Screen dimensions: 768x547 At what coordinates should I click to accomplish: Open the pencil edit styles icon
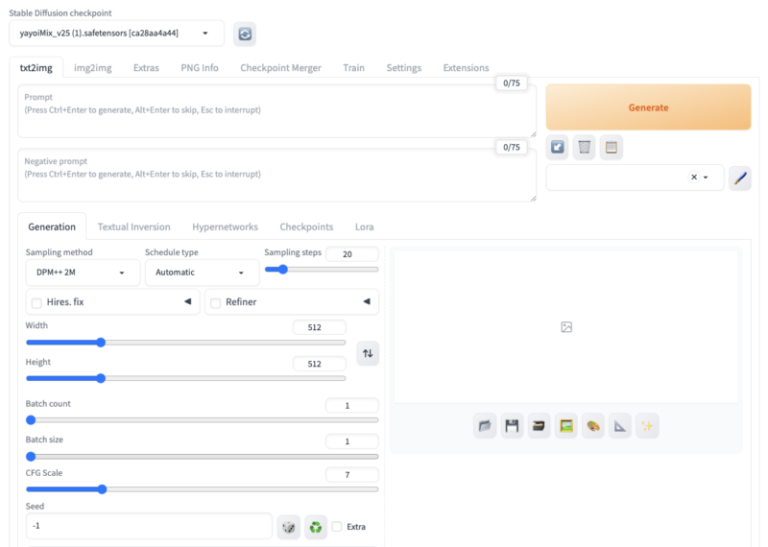pyautogui.click(x=739, y=178)
